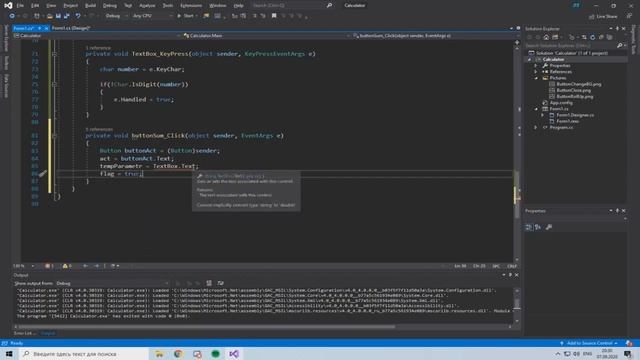Image resolution: width=640 pixels, height=360 pixels.
Task: Select ButtonClose.png in Solution Explorer
Action: (573, 90)
